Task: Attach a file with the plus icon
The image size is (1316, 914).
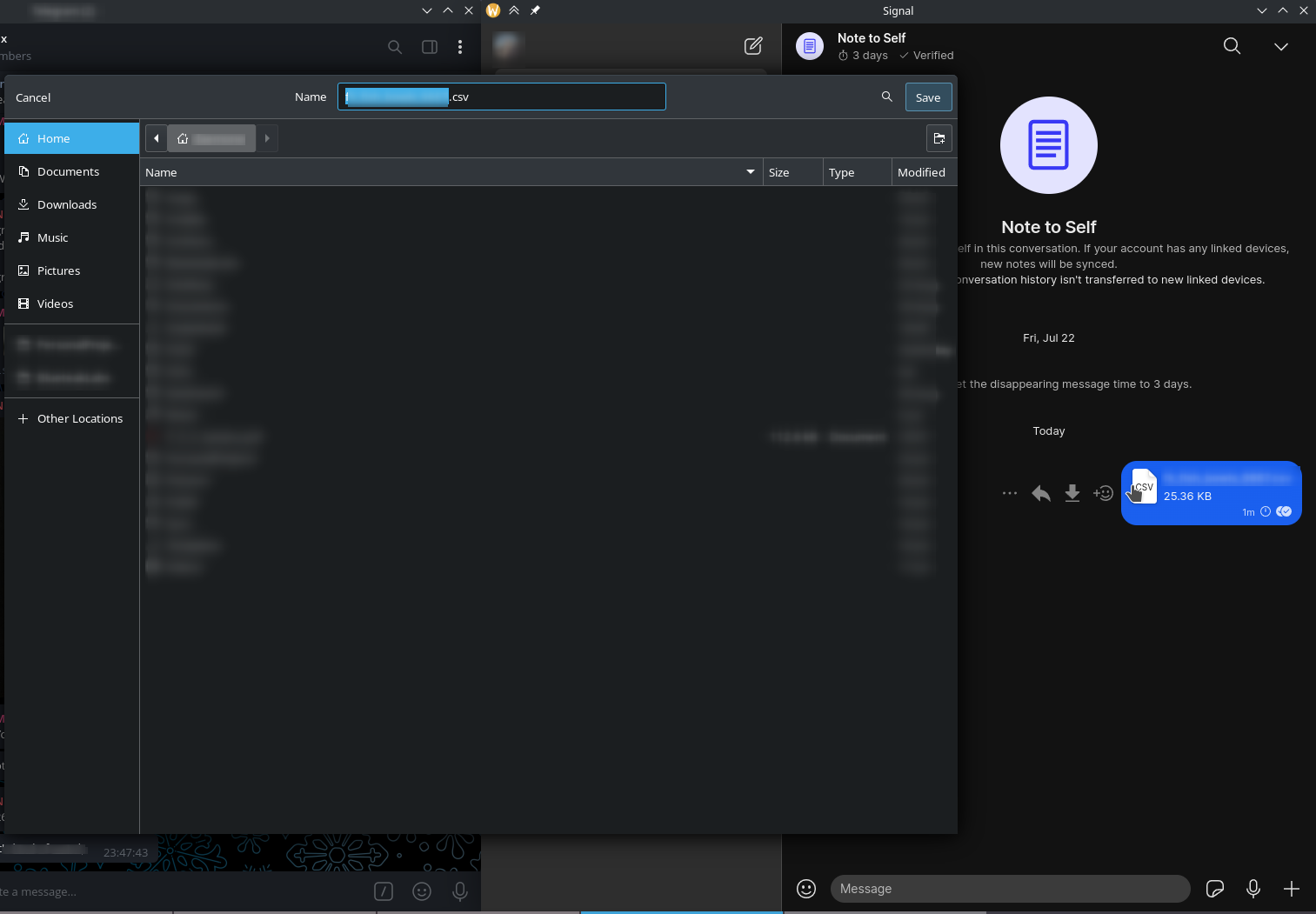Action: pyautogui.click(x=1291, y=888)
